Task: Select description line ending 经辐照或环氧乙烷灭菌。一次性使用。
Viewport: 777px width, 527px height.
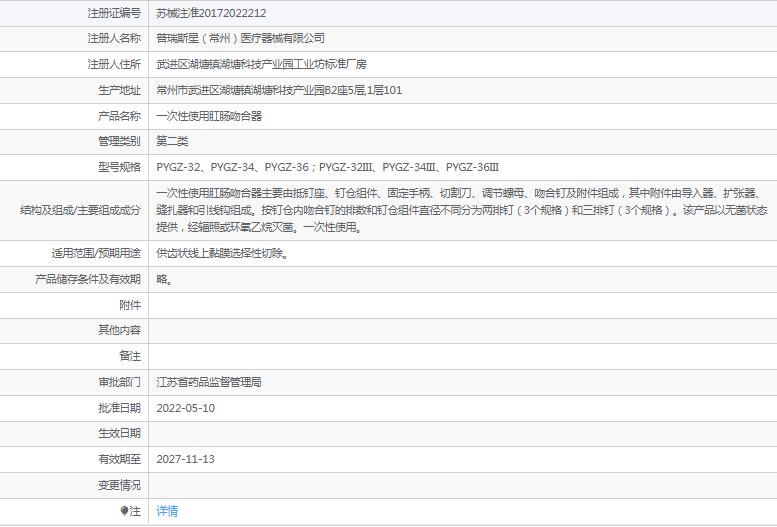Action: [260, 228]
